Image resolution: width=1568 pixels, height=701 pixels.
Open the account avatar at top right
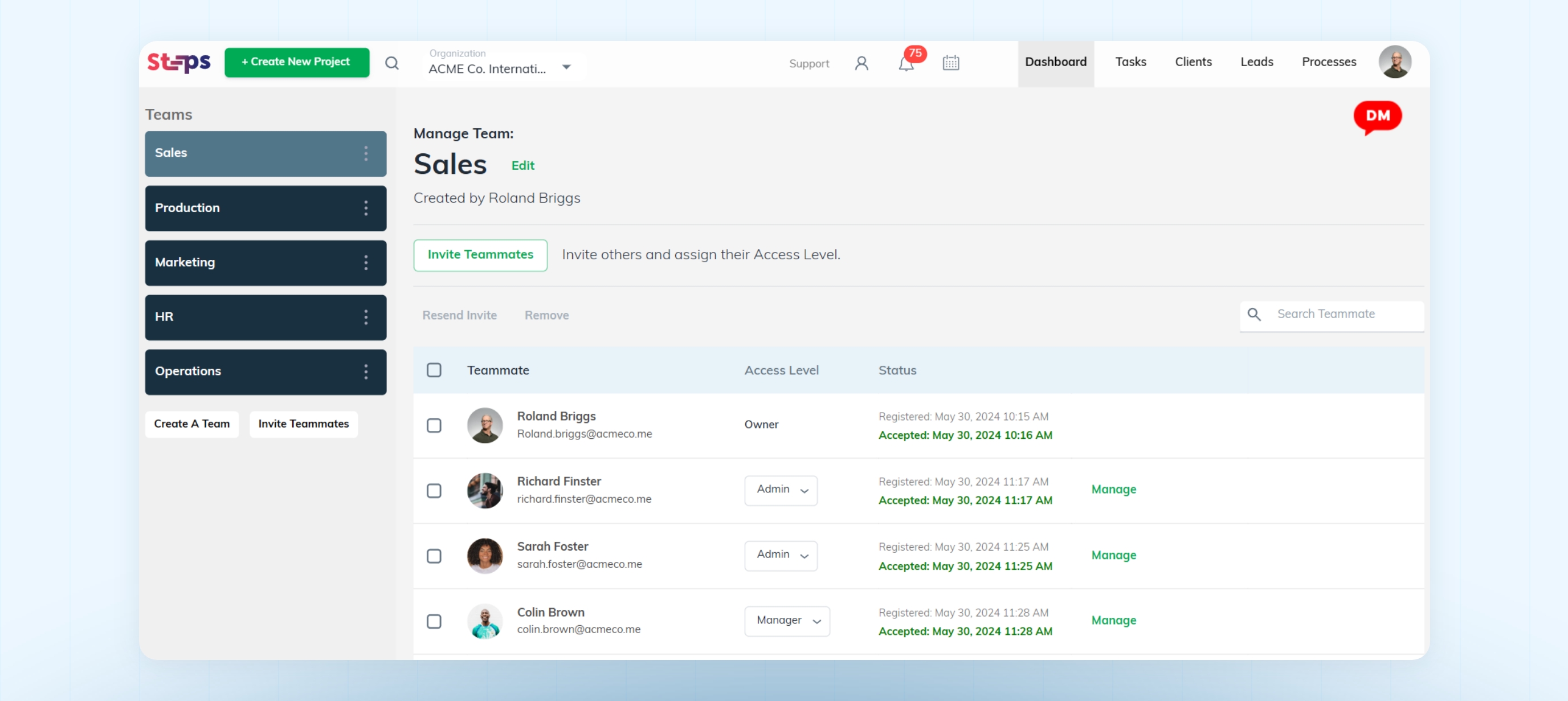point(1395,62)
